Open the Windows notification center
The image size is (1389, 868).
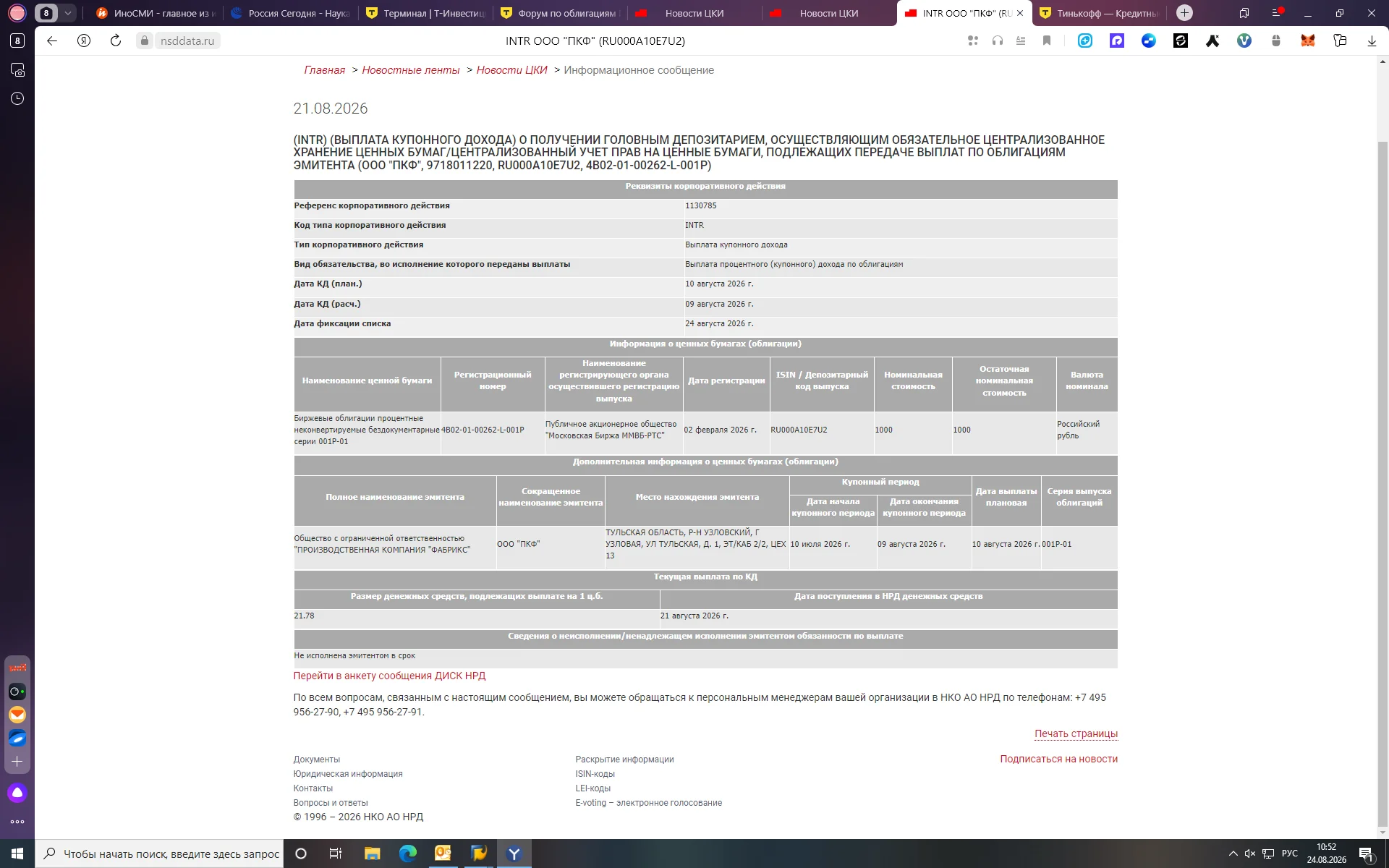(x=1366, y=854)
